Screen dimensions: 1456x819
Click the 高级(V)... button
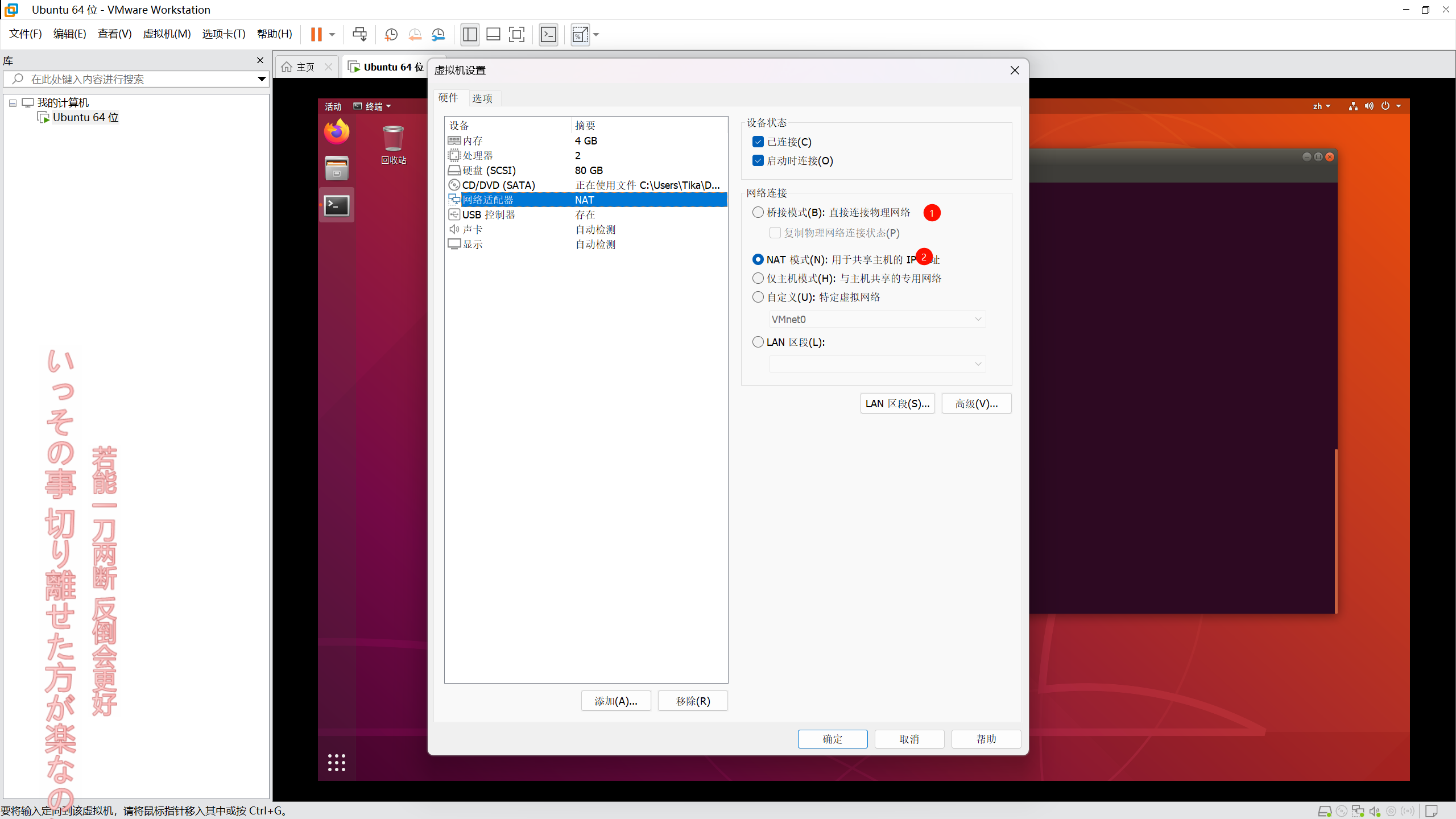[x=976, y=403]
